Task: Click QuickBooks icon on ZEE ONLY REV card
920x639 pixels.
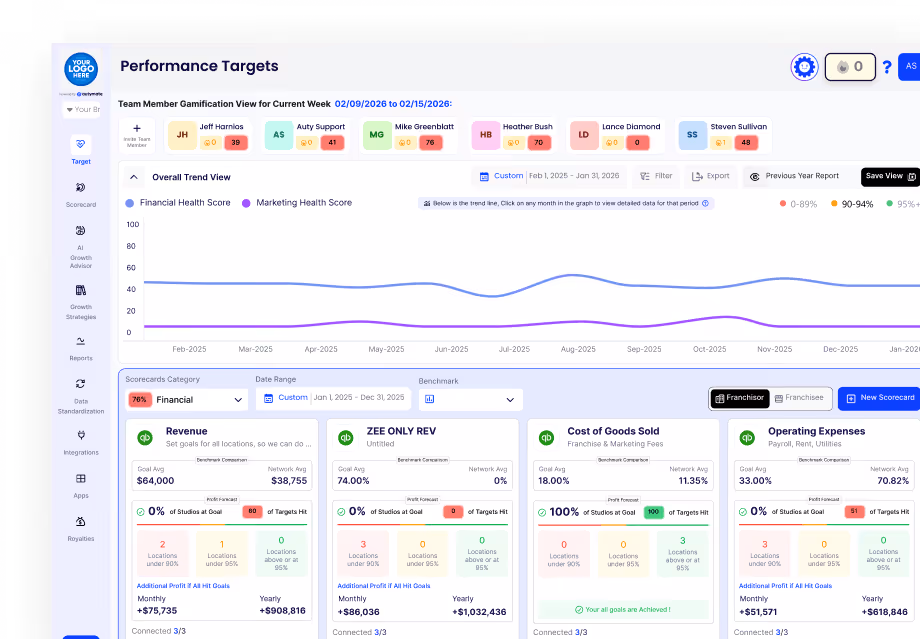Action: pyautogui.click(x=346, y=437)
